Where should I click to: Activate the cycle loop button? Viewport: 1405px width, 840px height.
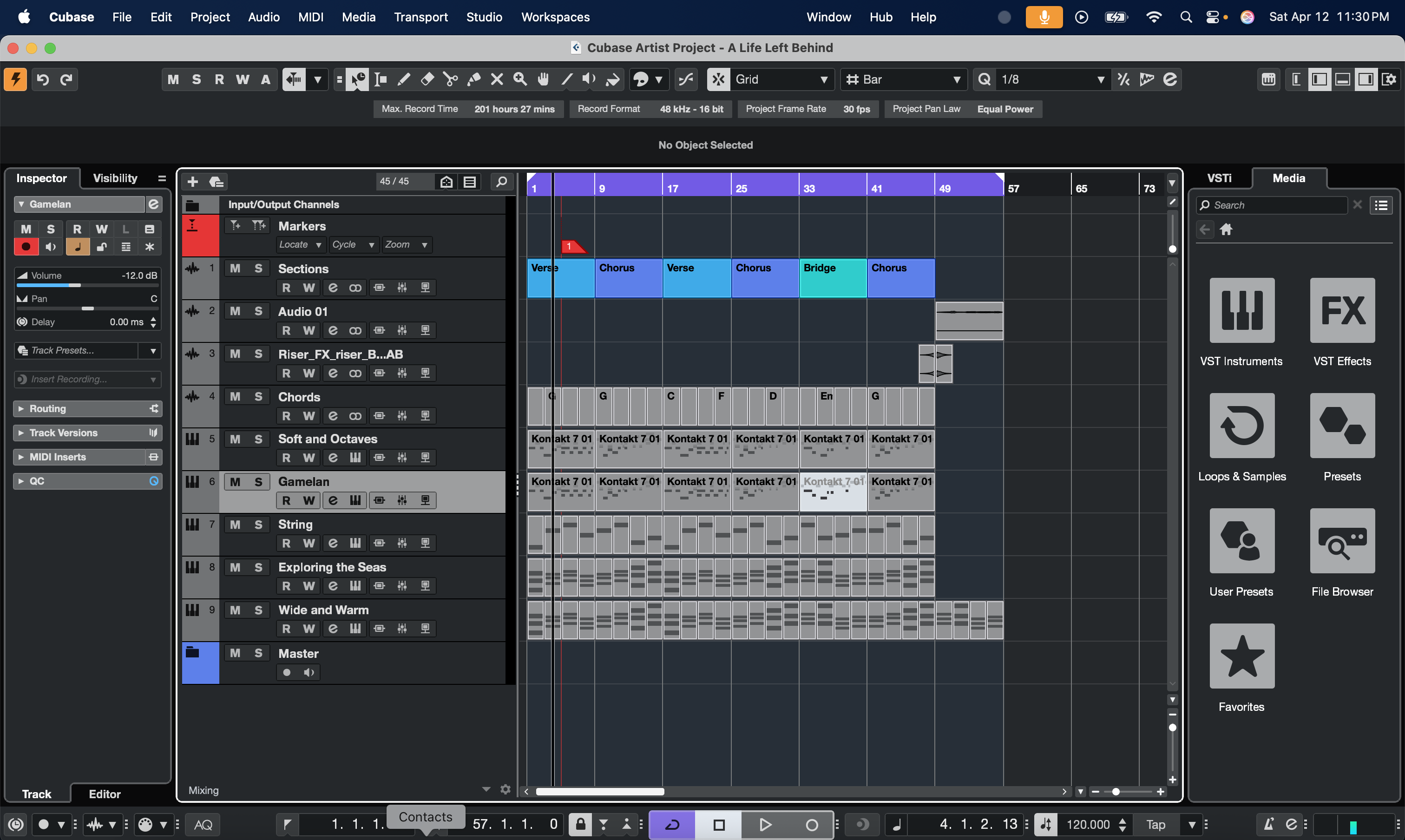tap(672, 824)
